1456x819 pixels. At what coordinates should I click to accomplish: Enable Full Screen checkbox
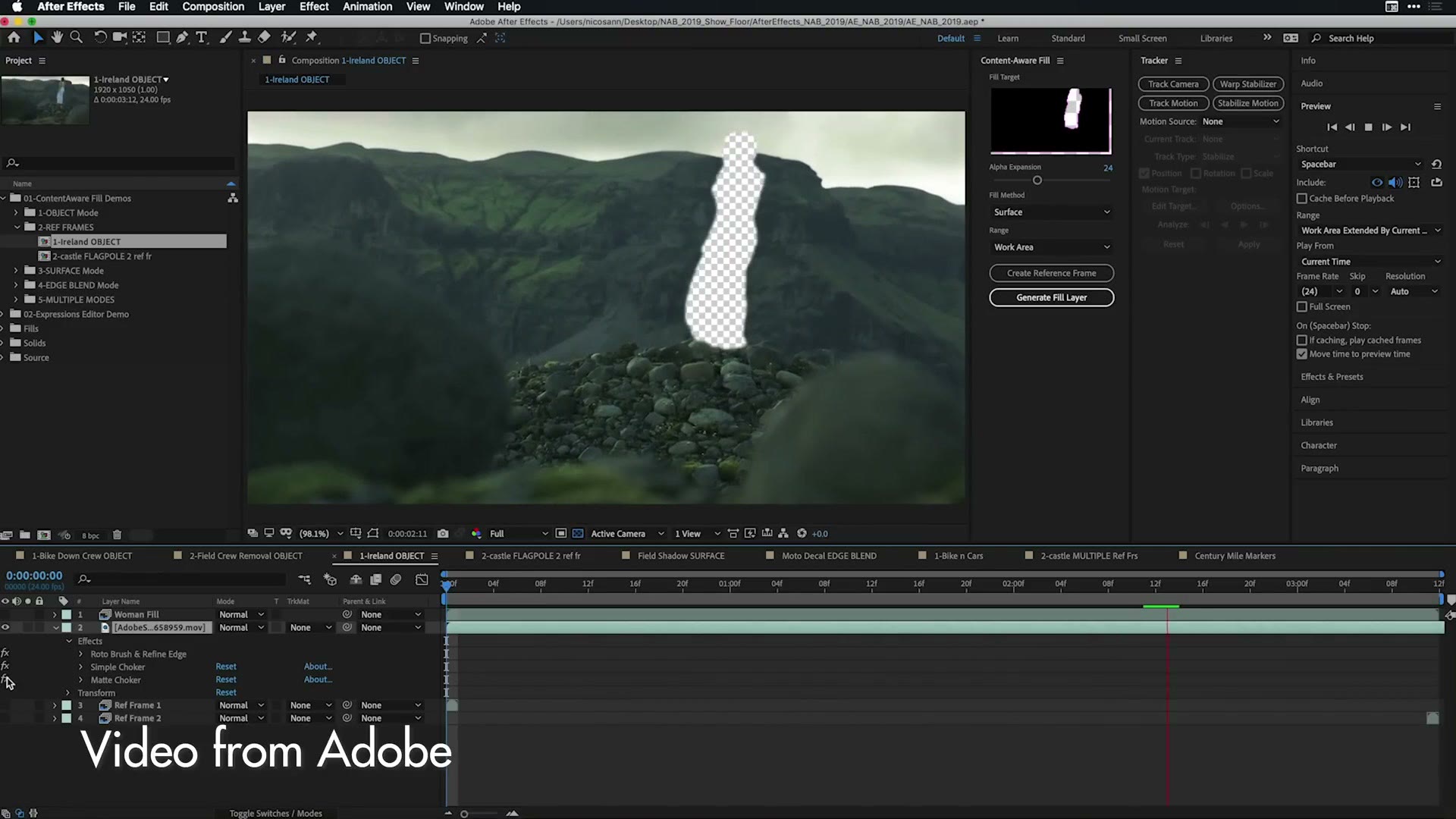coord(1302,306)
